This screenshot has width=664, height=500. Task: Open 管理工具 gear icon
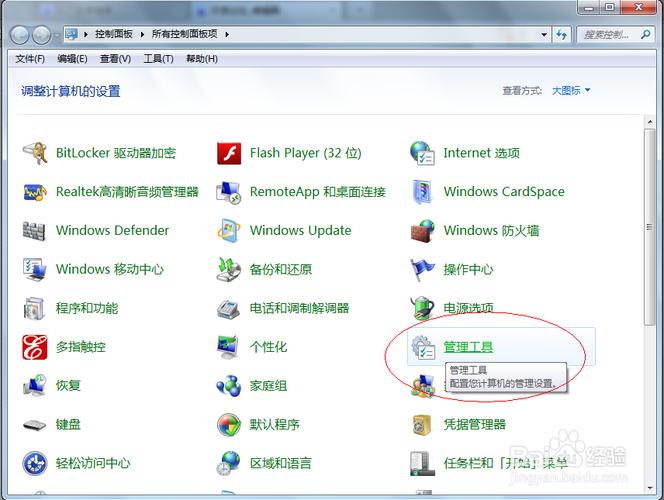[x=423, y=347]
